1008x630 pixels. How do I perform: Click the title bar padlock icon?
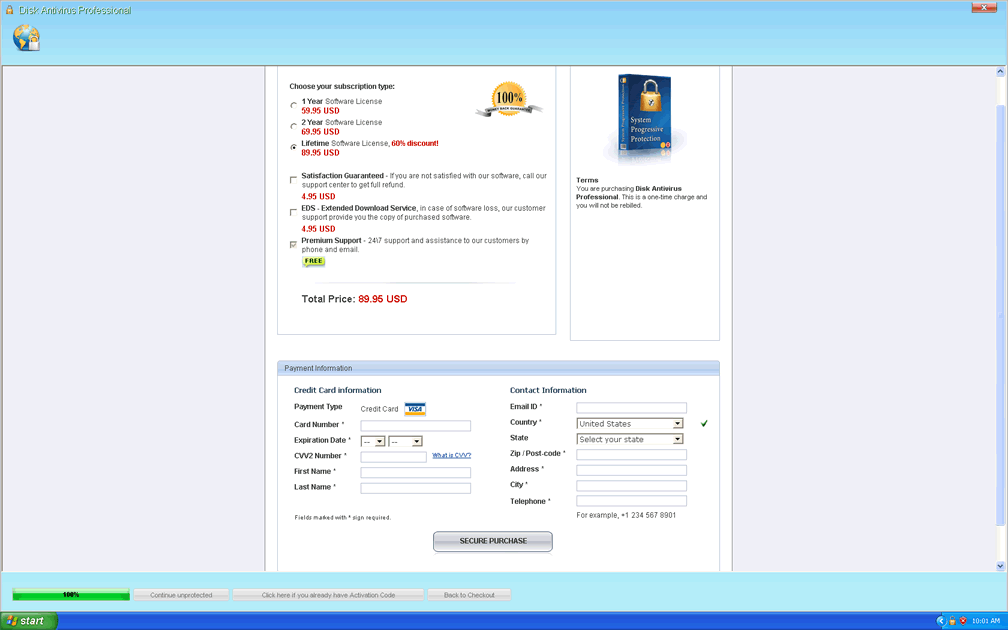(9, 10)
